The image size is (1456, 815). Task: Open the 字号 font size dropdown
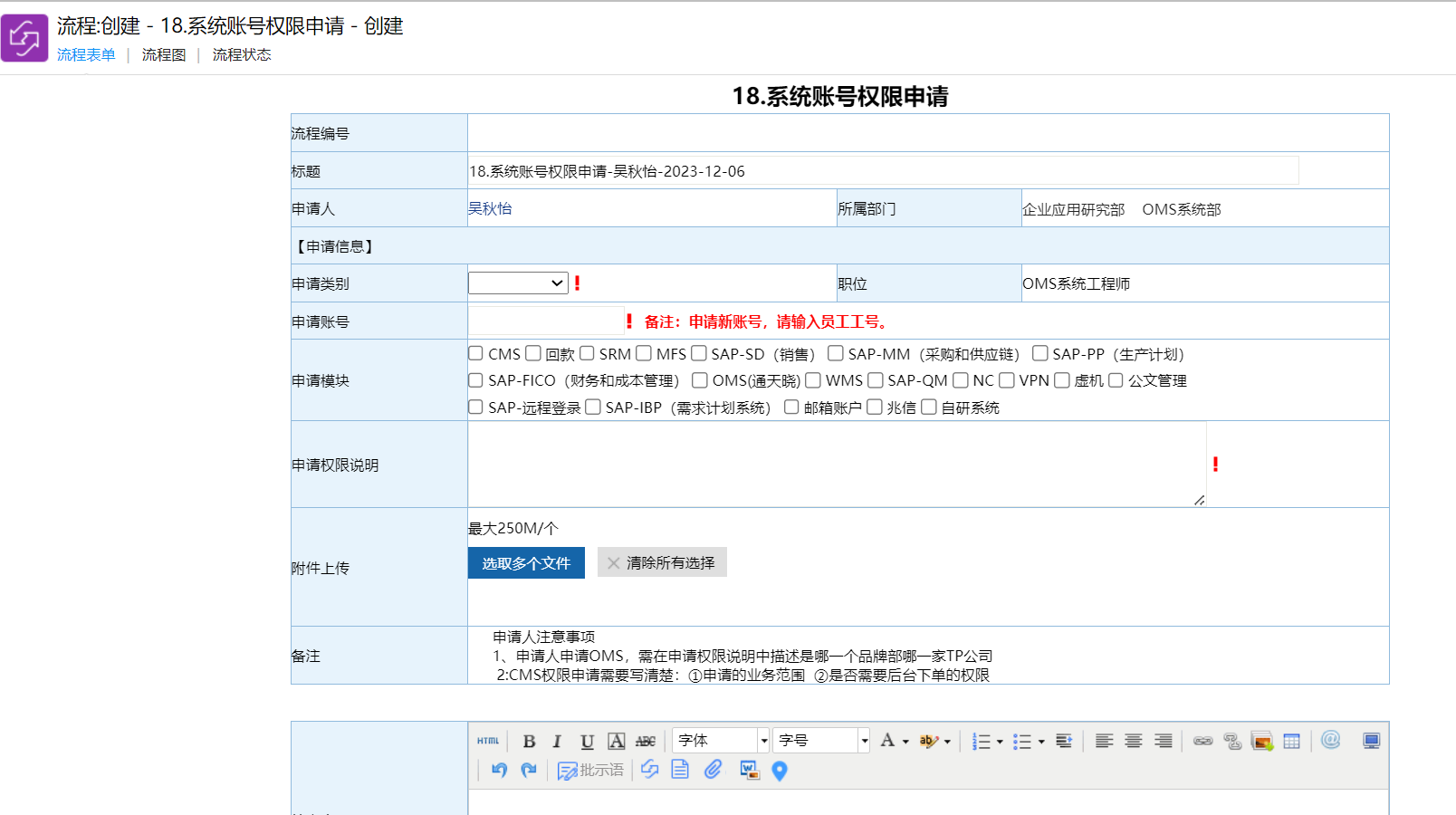tap(821, 741)
